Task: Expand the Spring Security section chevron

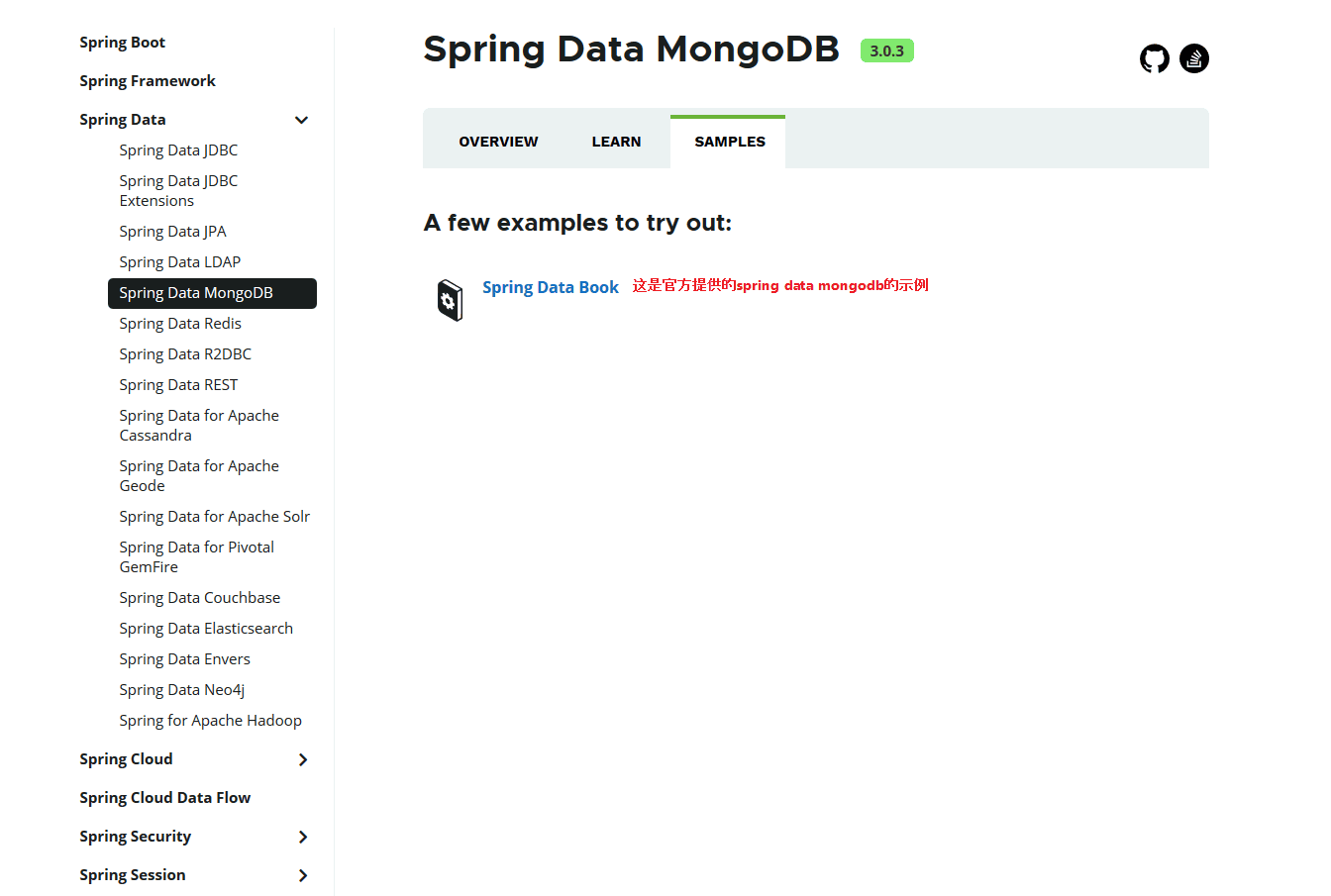Action: 303,837
